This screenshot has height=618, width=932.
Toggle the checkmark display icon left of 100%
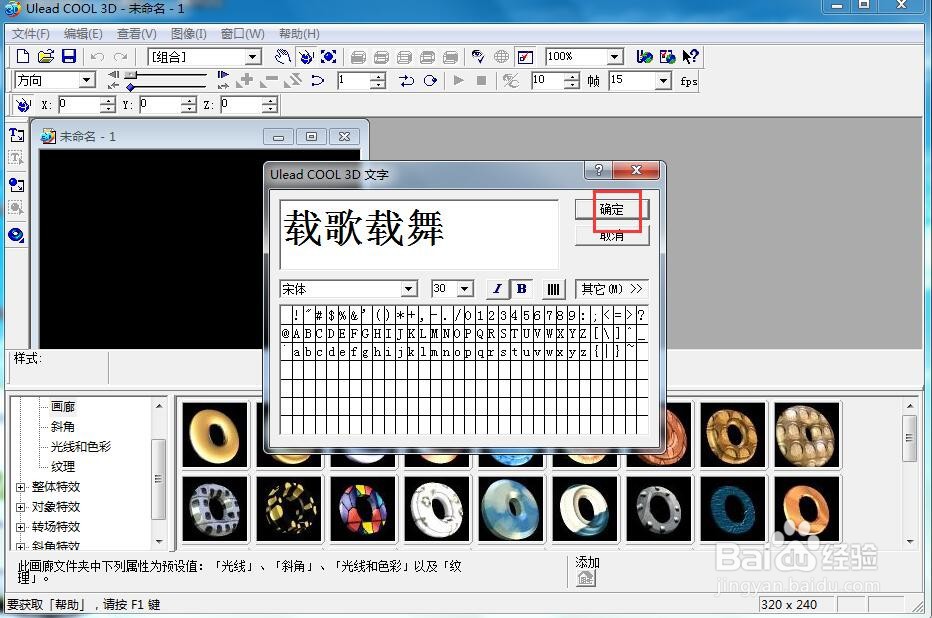[526, 57]
